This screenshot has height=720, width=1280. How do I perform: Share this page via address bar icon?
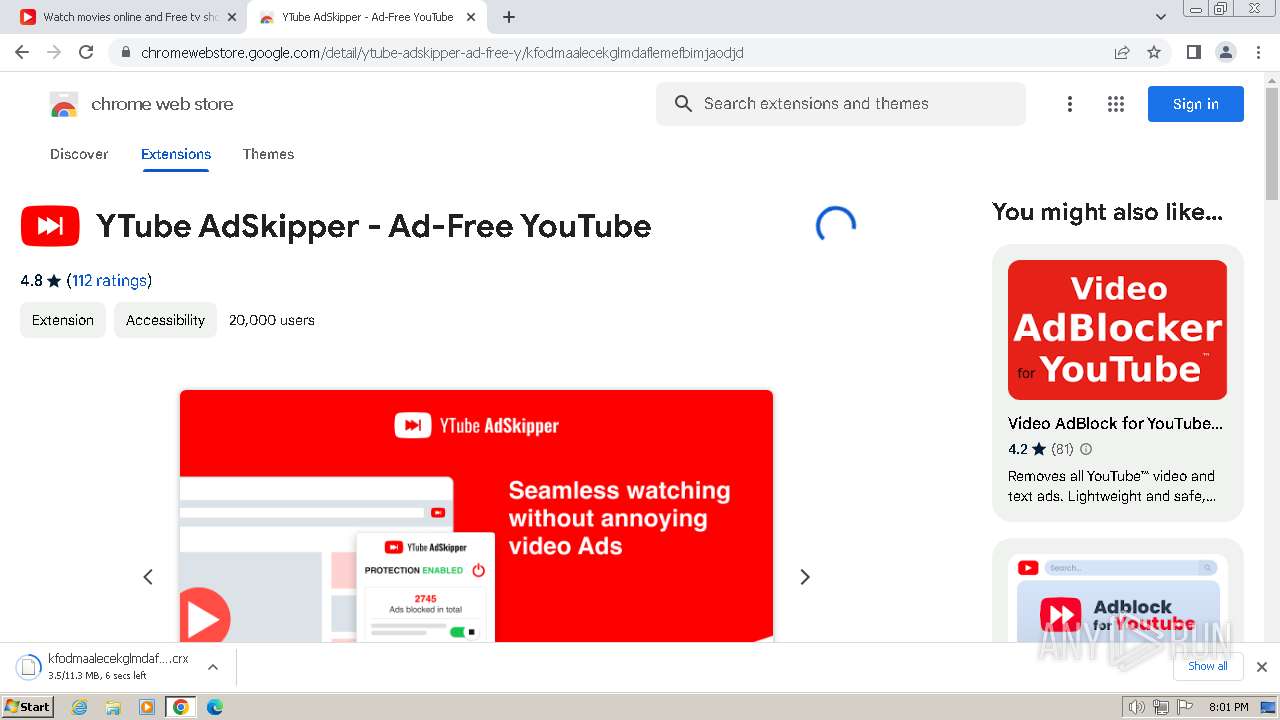click(1122, 52)
